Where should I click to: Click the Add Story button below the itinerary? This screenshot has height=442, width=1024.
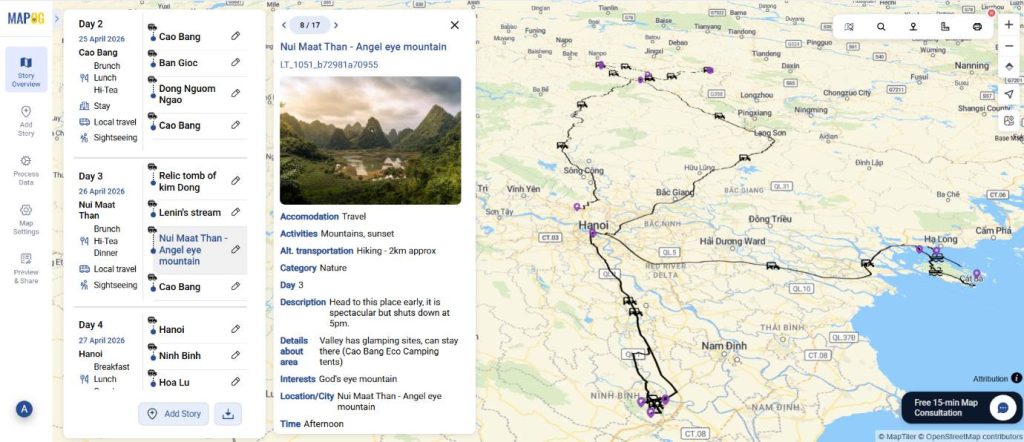(x=173, y=414)
